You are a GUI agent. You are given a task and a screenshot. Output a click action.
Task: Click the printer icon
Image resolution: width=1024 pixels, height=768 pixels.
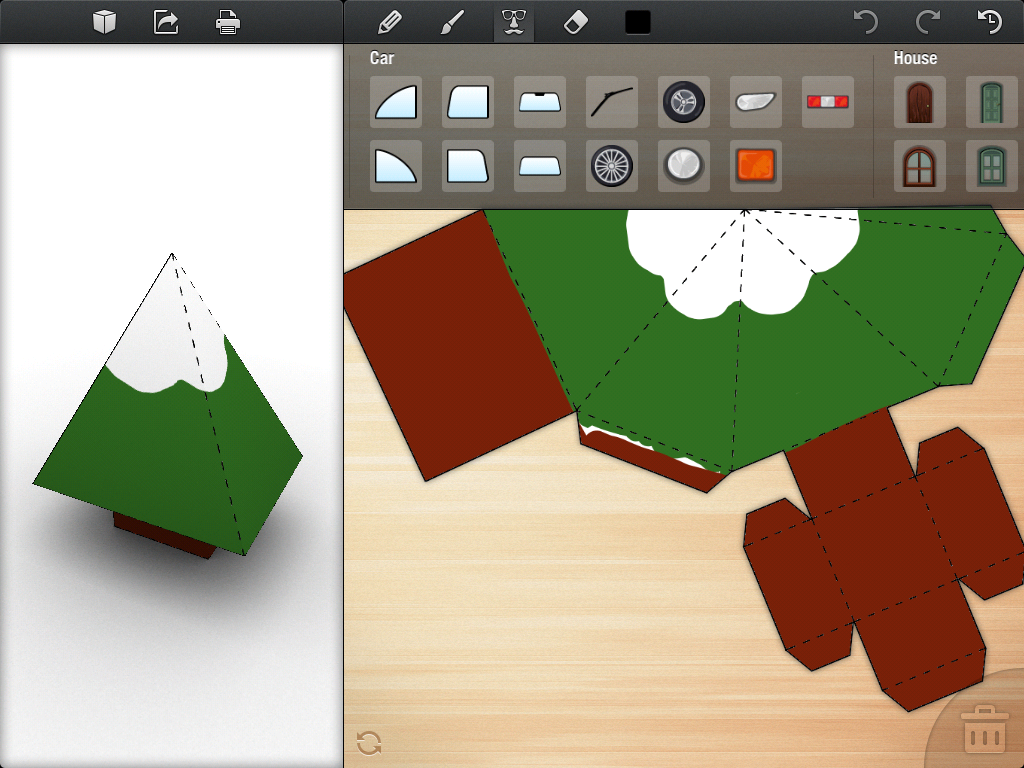click(x=228, y=22)
